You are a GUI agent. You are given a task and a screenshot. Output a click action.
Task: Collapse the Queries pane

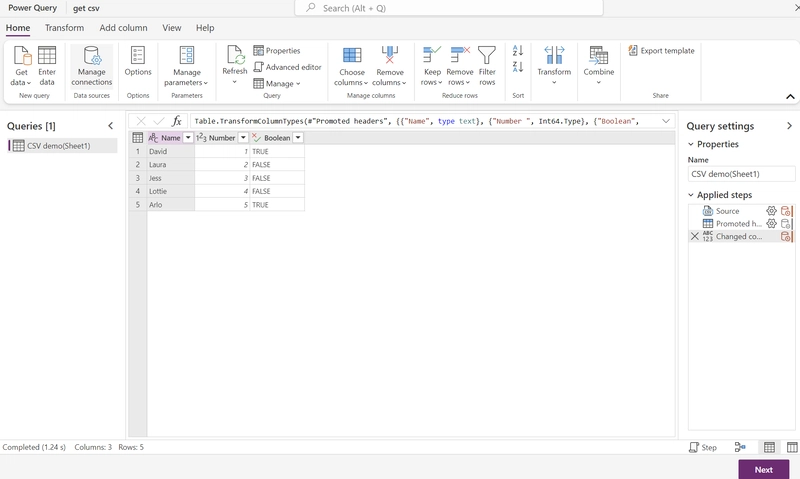tap(111, 126)
